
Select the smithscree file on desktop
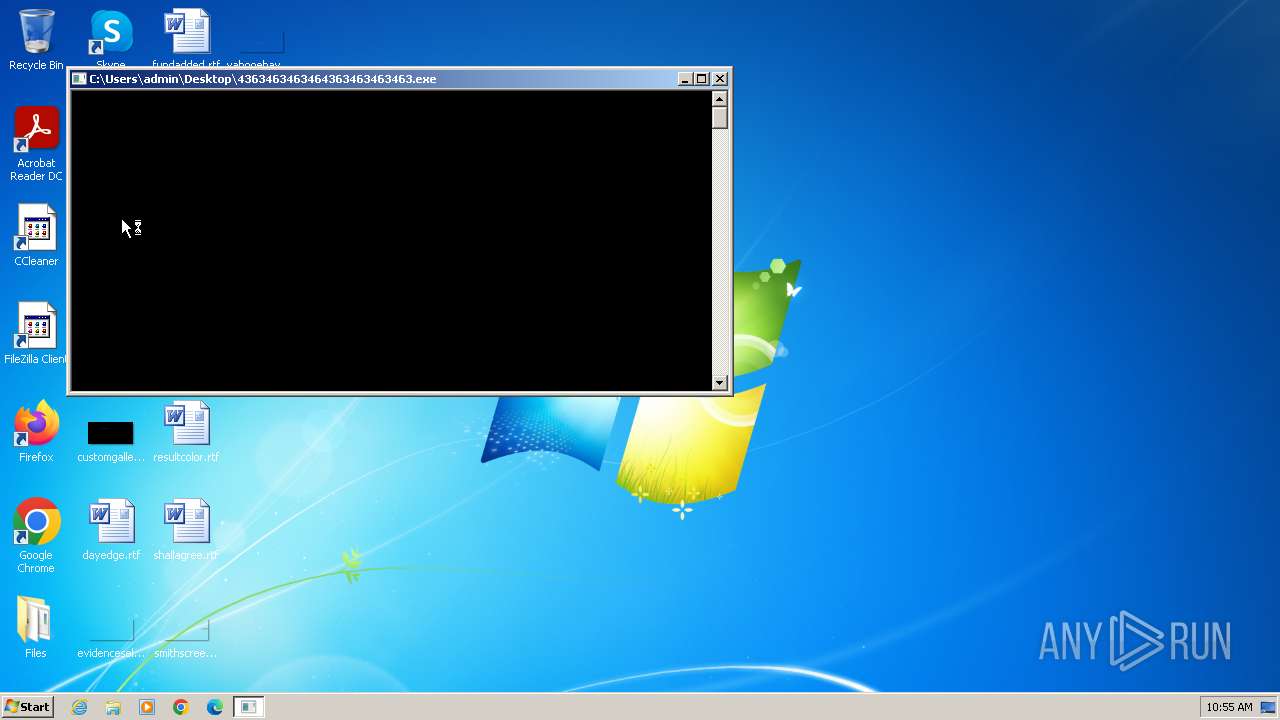(x=186, y=638)
